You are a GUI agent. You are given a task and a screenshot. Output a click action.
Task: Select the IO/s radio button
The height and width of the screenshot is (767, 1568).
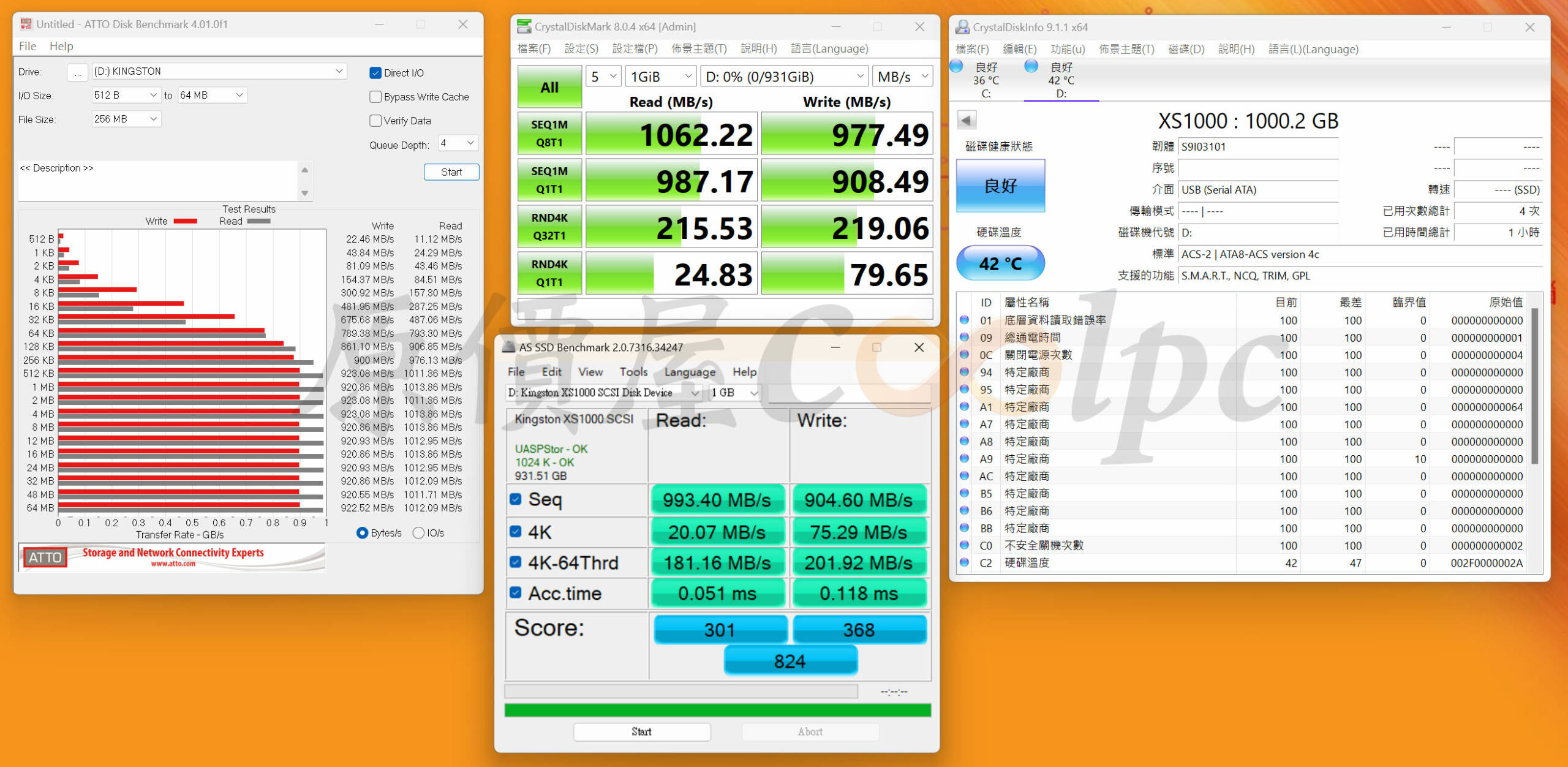418,532
